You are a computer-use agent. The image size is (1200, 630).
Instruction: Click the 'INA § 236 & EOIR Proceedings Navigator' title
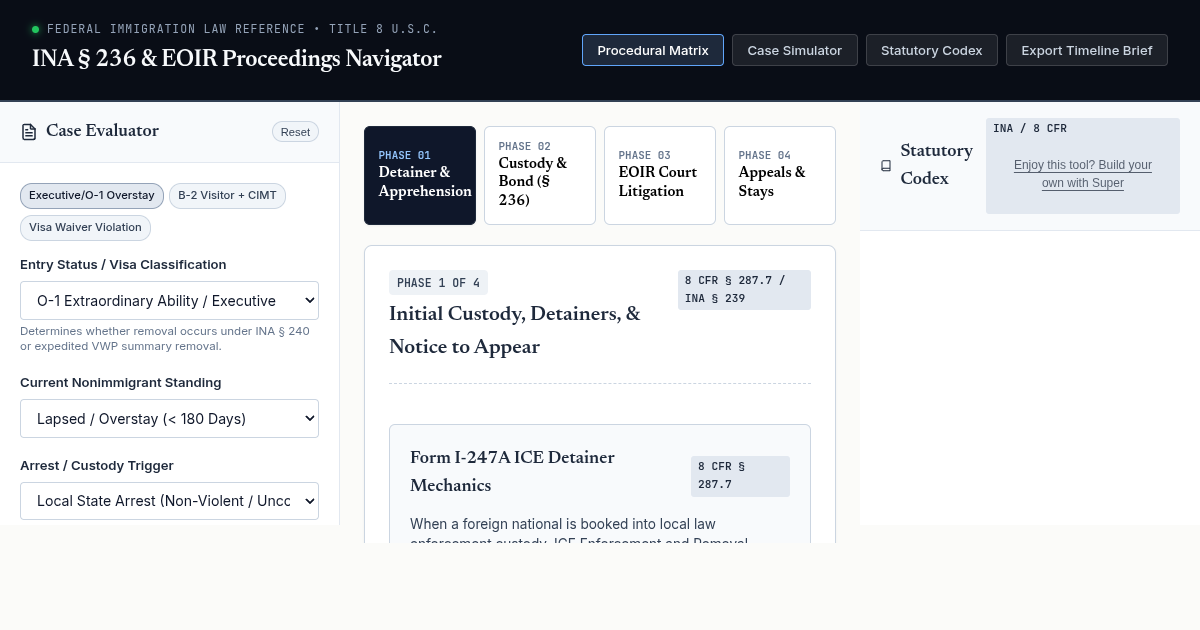tap(236, 58)
